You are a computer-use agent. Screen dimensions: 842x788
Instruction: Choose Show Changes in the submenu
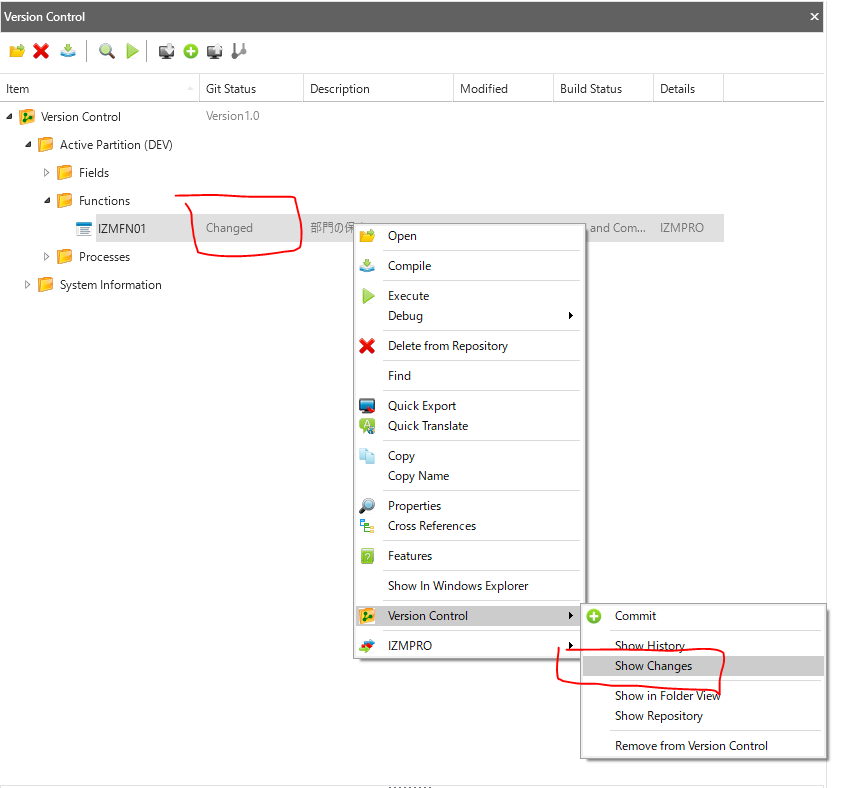point(703,666)
